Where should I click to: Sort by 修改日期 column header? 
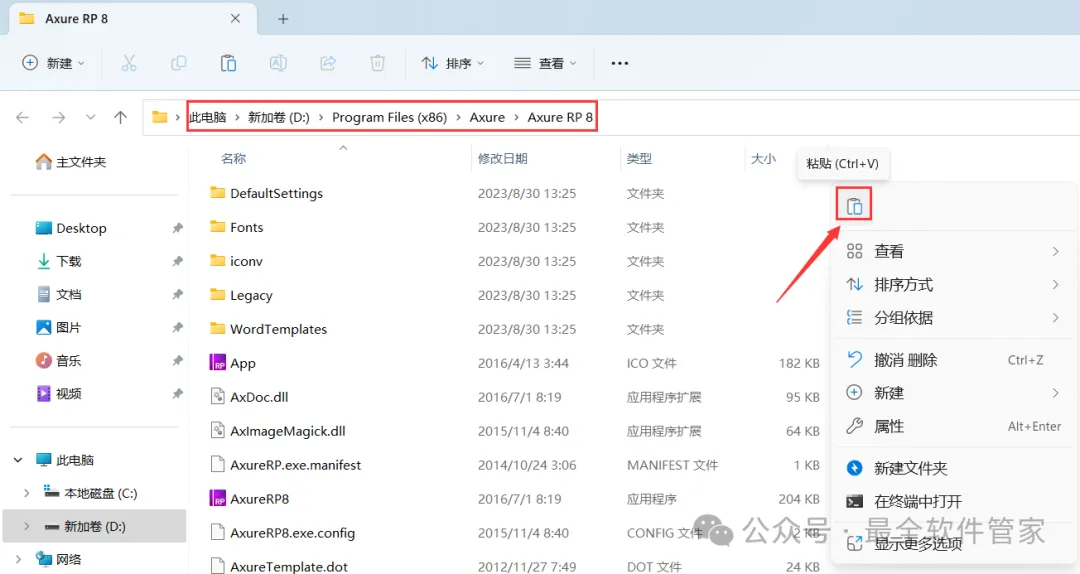(503, 158)
